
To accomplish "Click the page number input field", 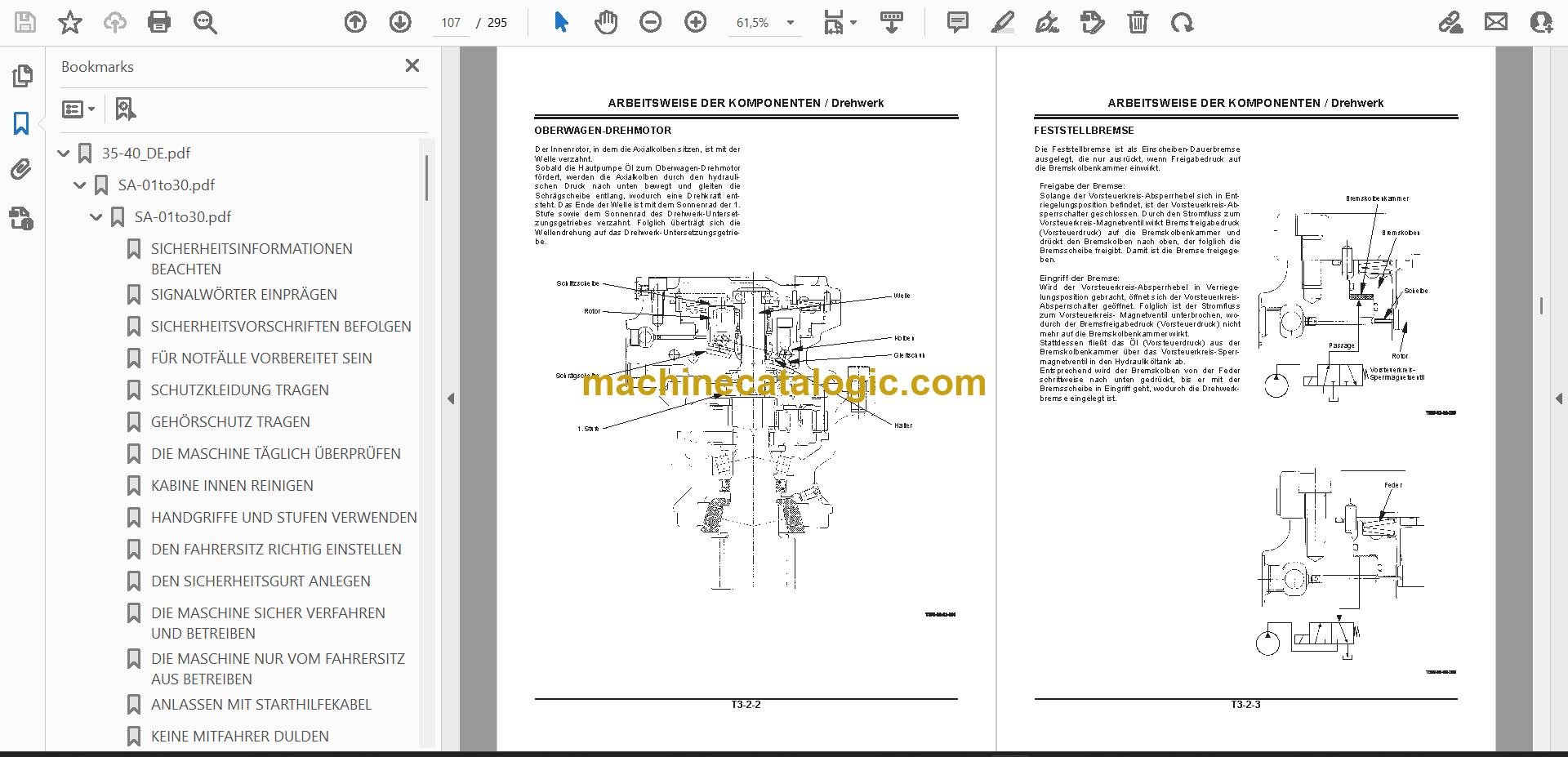I will 451,23.
